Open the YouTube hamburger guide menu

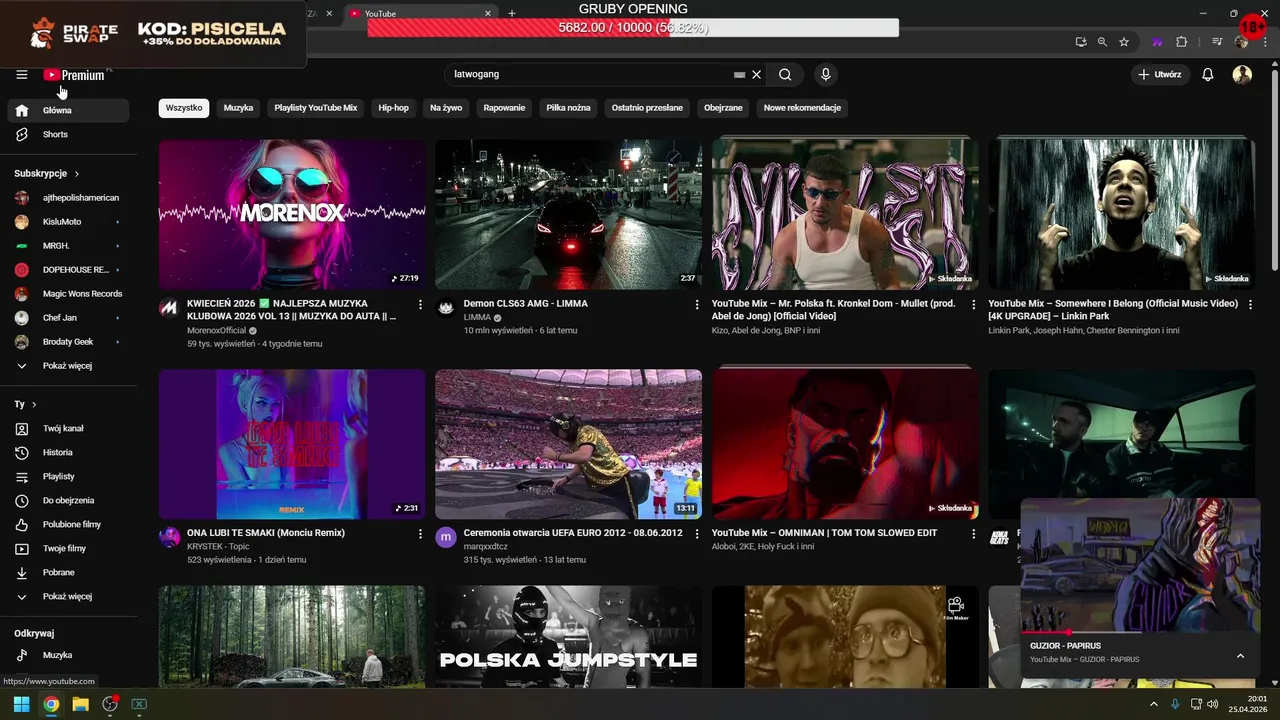click(21, 75)
